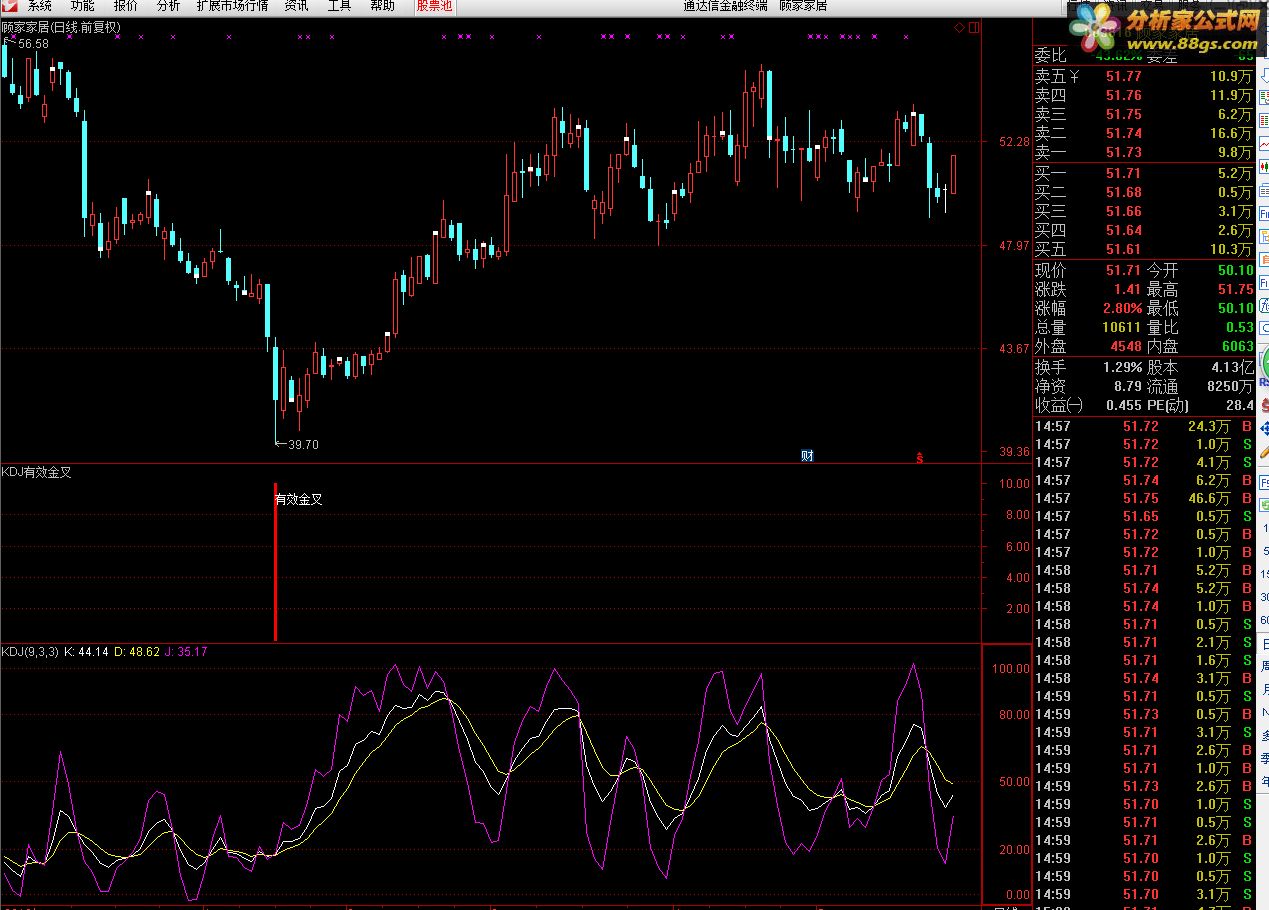Select the 卖四 order row
Image resolution: width=1269 pixels, height=910 pixels.
click(x=1144, y=96)
